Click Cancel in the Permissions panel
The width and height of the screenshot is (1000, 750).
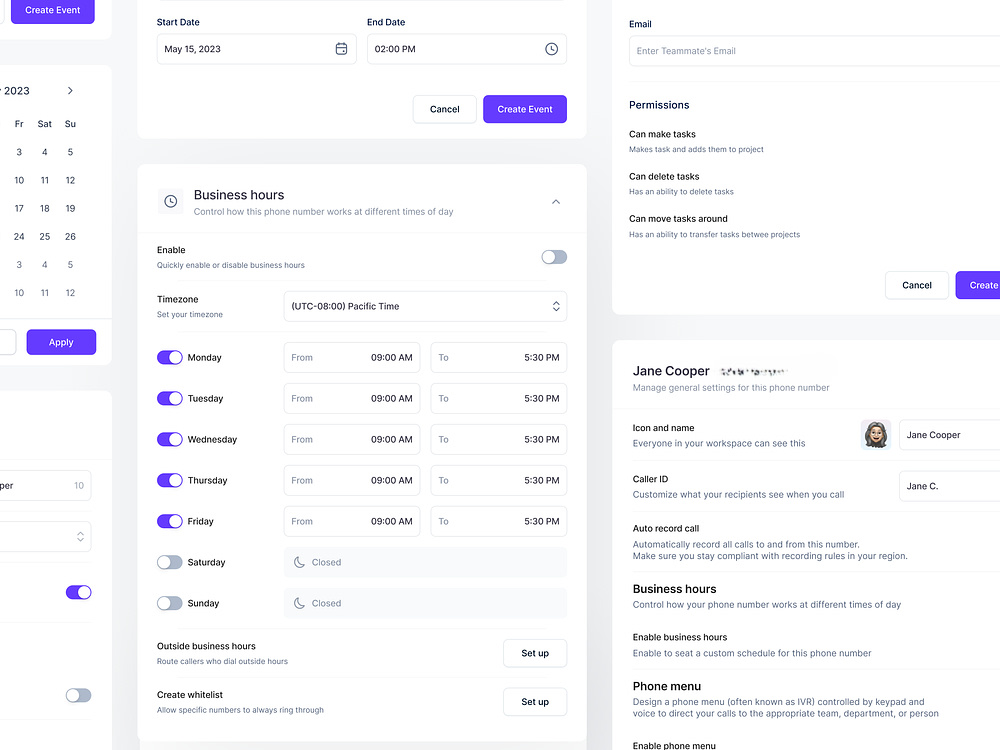pyautogui.click(x=917, y=285)
